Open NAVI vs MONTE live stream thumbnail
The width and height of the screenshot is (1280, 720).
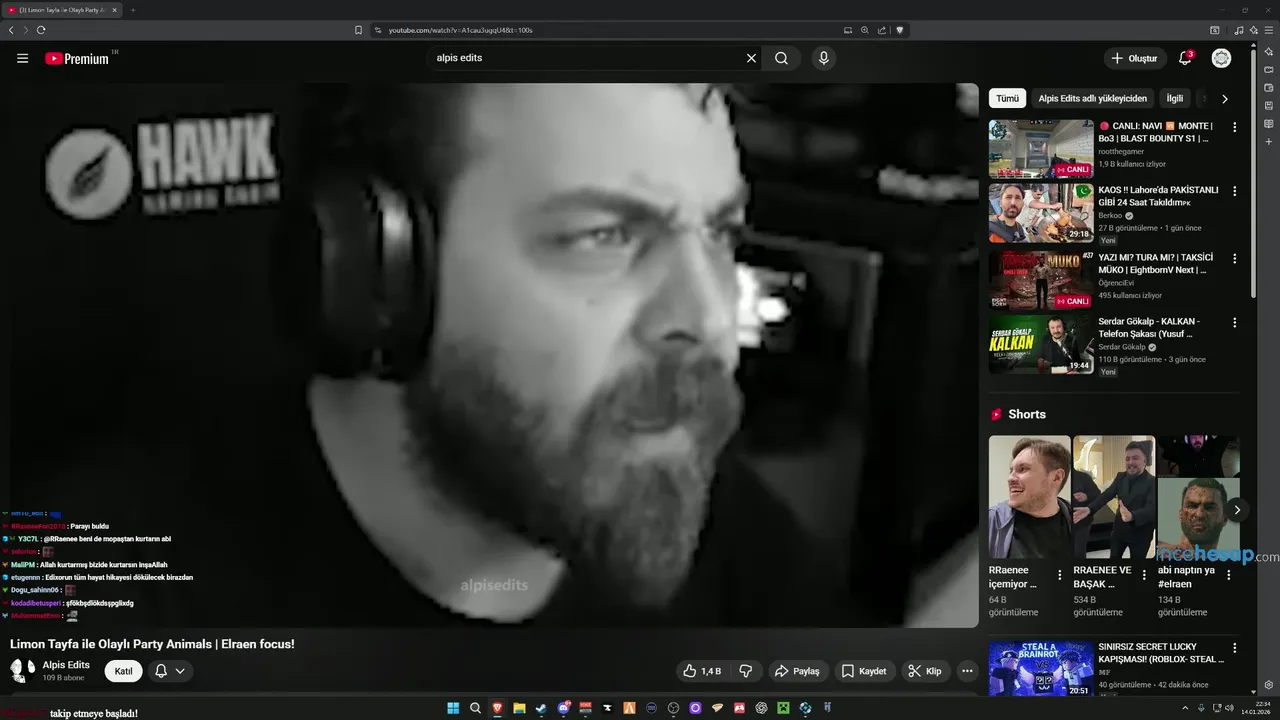(1041, 149)
